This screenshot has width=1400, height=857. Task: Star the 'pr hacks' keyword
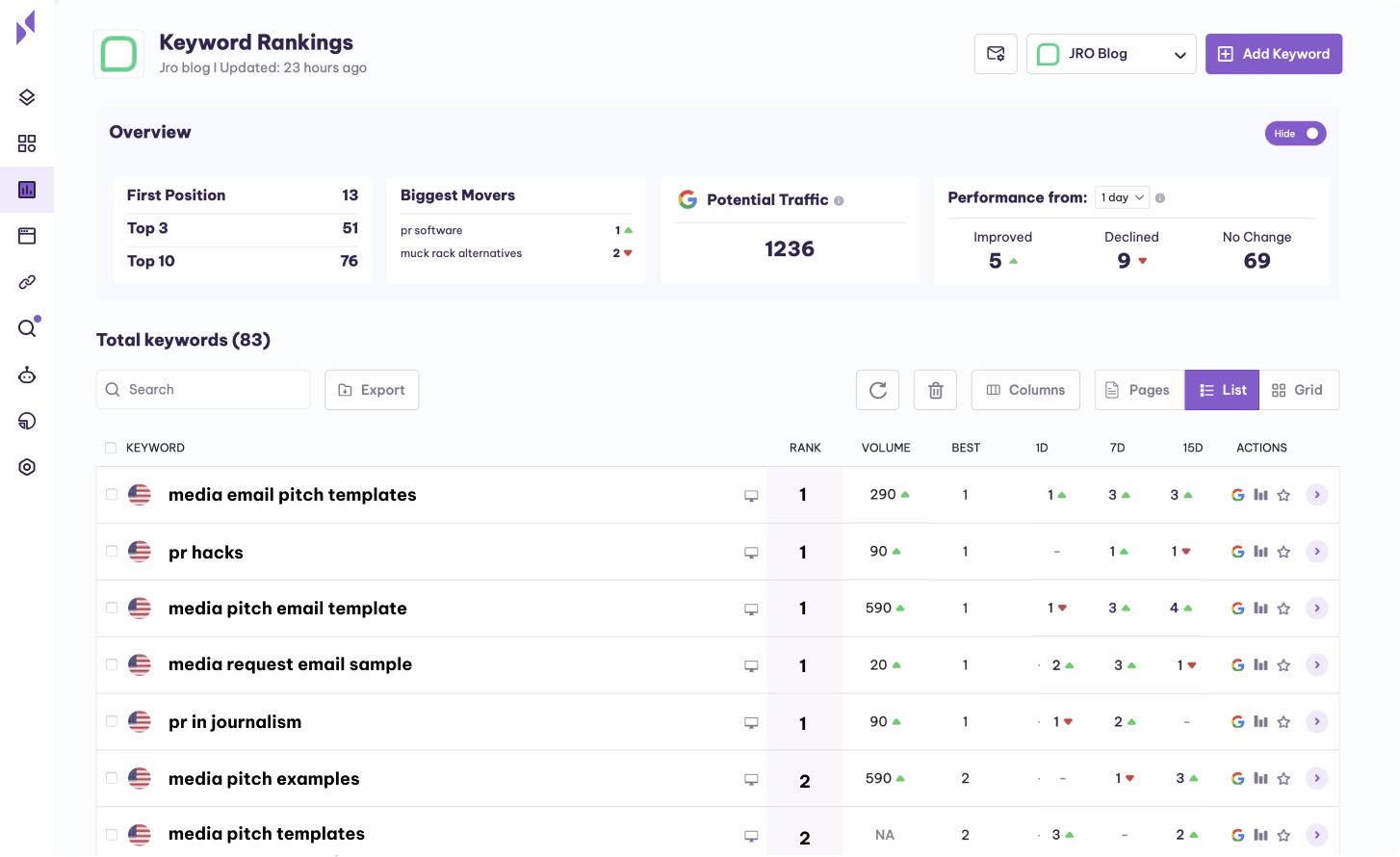pyautogui.click(x=1283, y=552)
